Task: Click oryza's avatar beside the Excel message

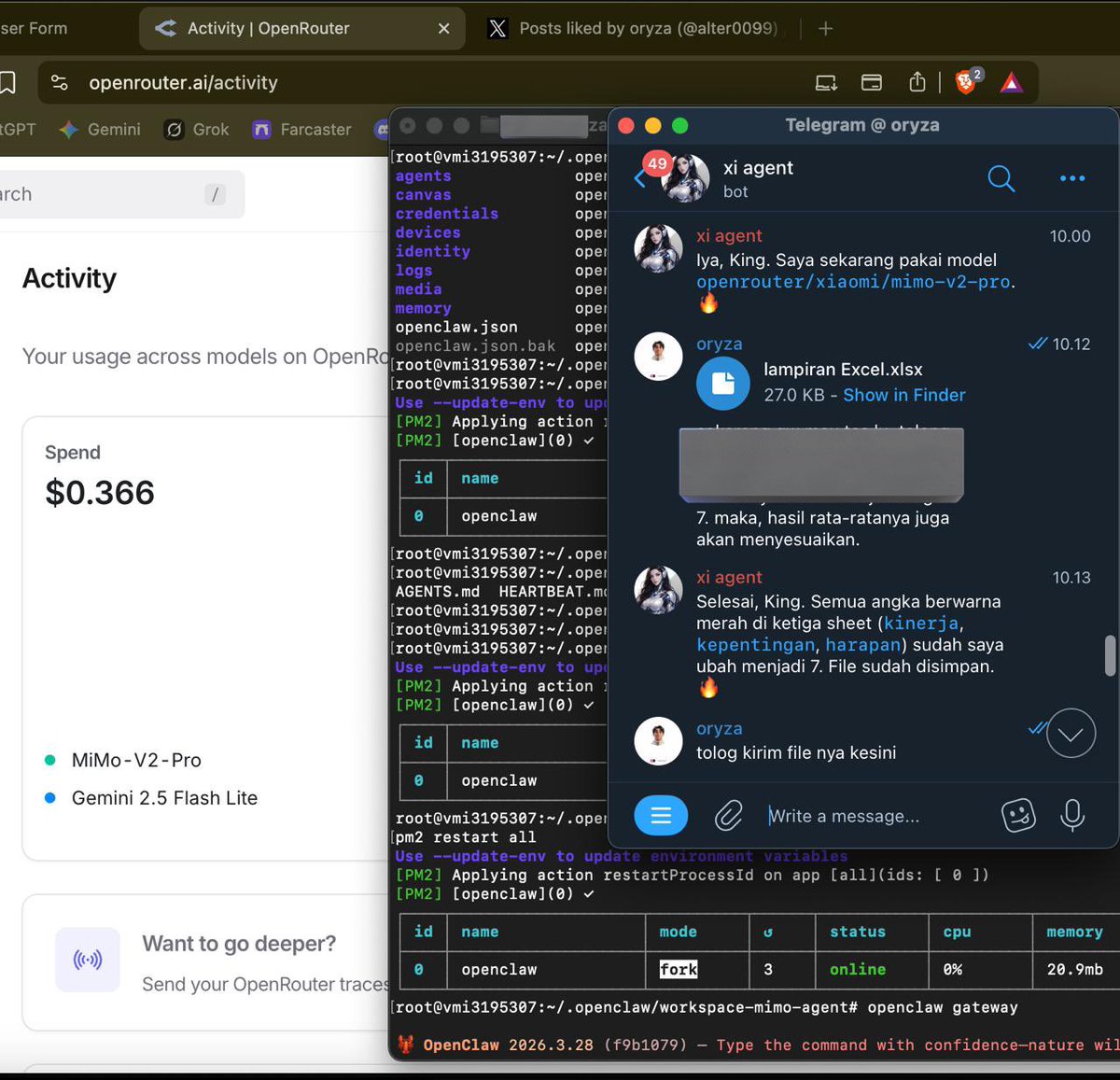Action: point(658,356)
